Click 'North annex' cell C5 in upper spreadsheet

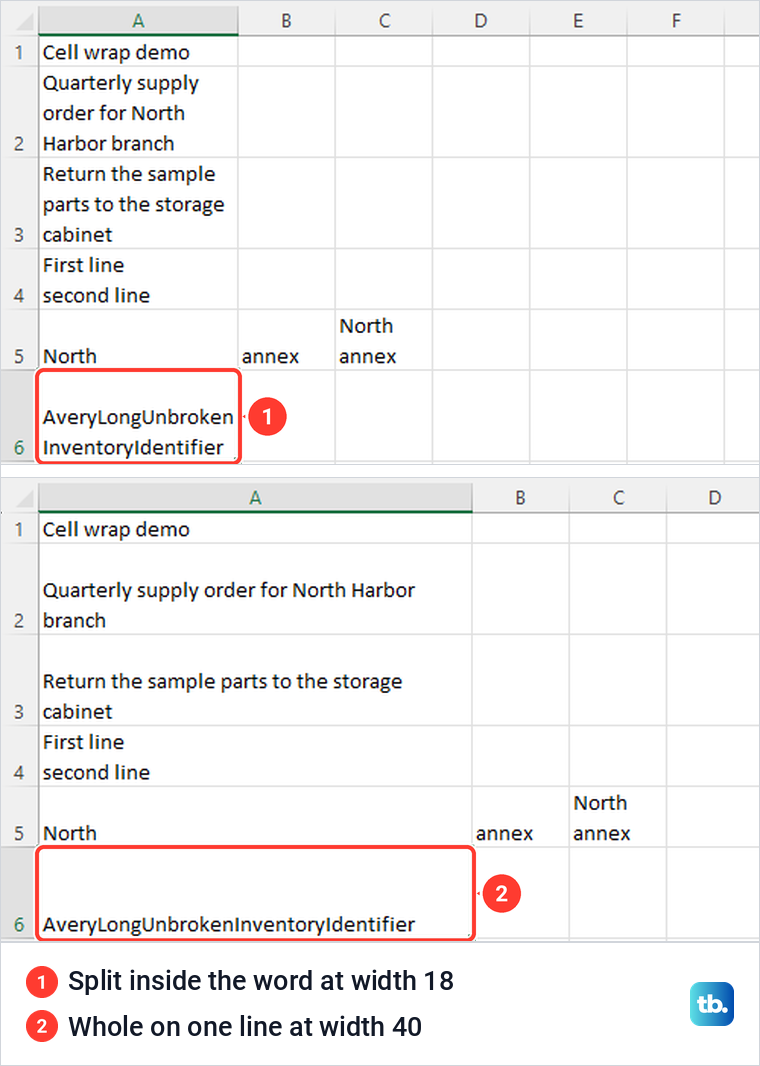[384, 340]
